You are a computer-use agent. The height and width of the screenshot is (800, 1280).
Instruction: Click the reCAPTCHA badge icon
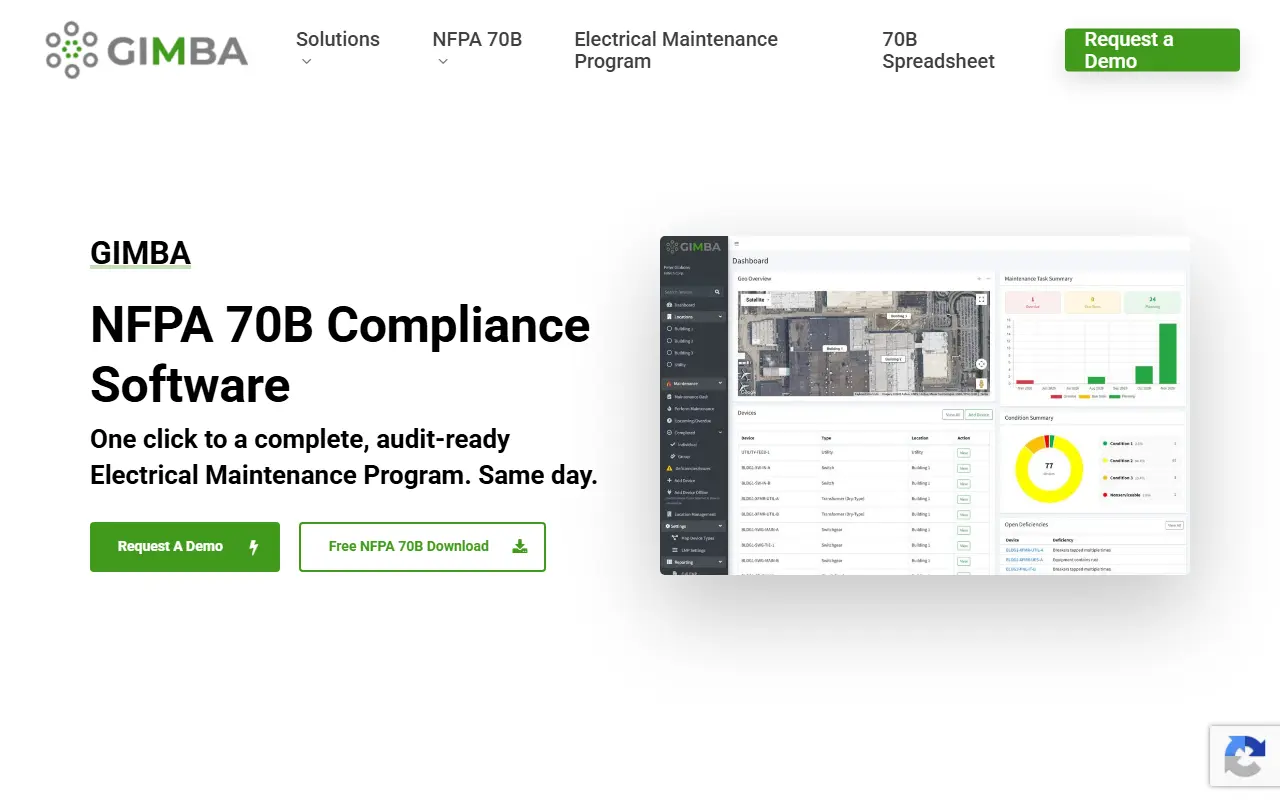click(x=1244, y=755)
